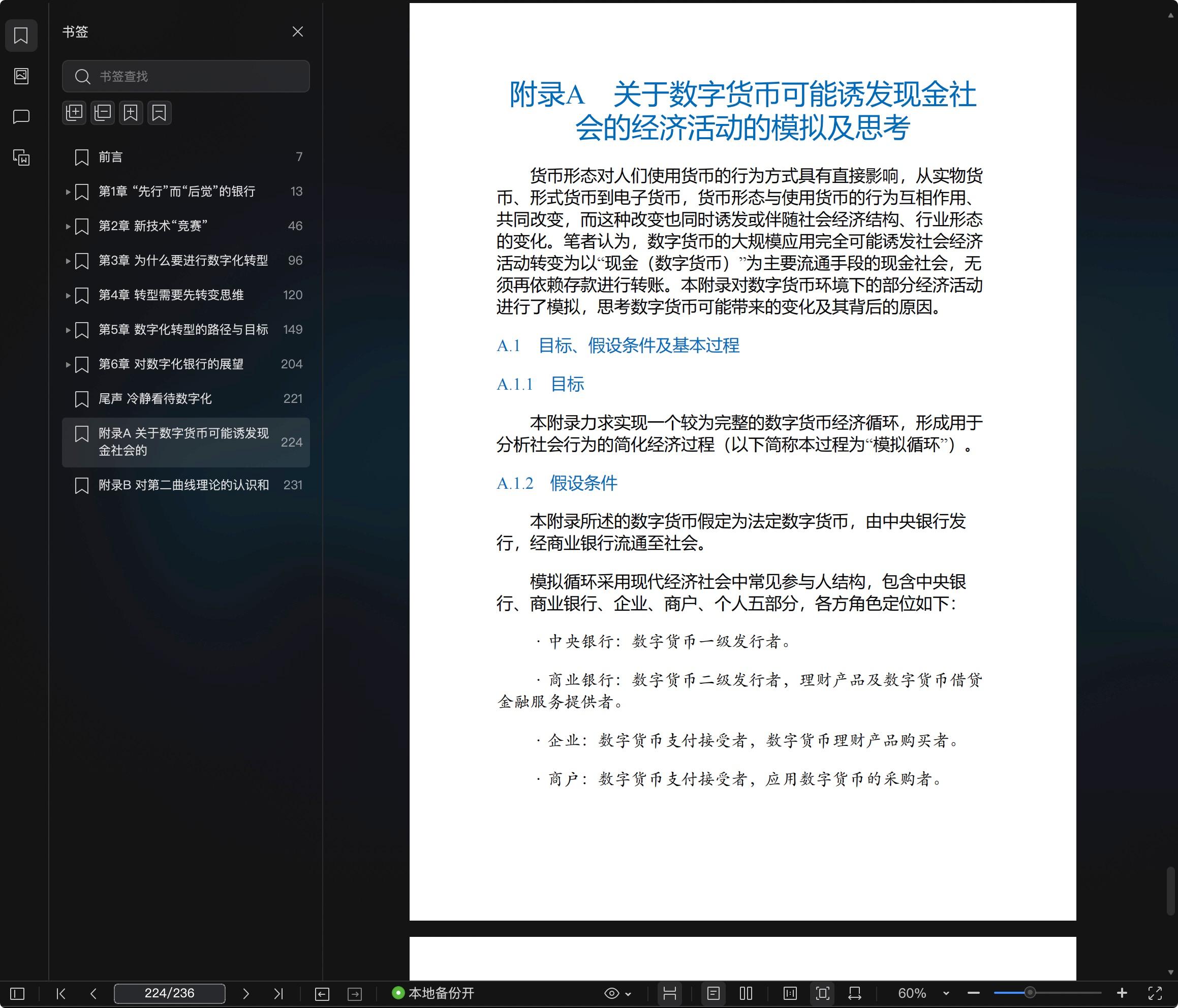1178x1008 pixels.
Task: Click the 附录A page title
Action: click(742, 111)
